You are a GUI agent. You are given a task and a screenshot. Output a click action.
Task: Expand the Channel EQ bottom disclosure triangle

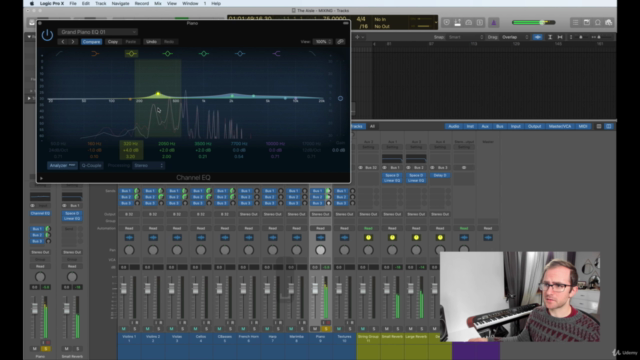pos(41,178)
